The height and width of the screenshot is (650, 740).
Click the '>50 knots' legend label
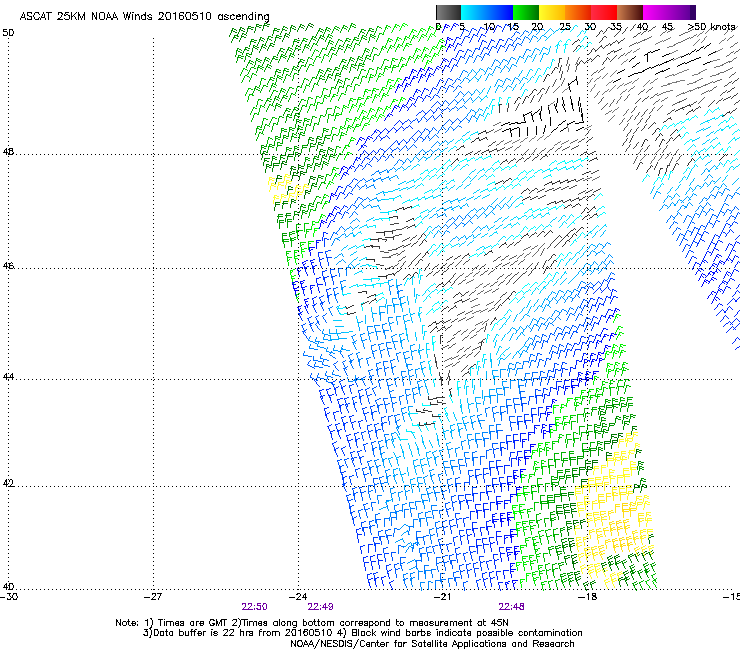pyautogui.click(x=711, y=26)
